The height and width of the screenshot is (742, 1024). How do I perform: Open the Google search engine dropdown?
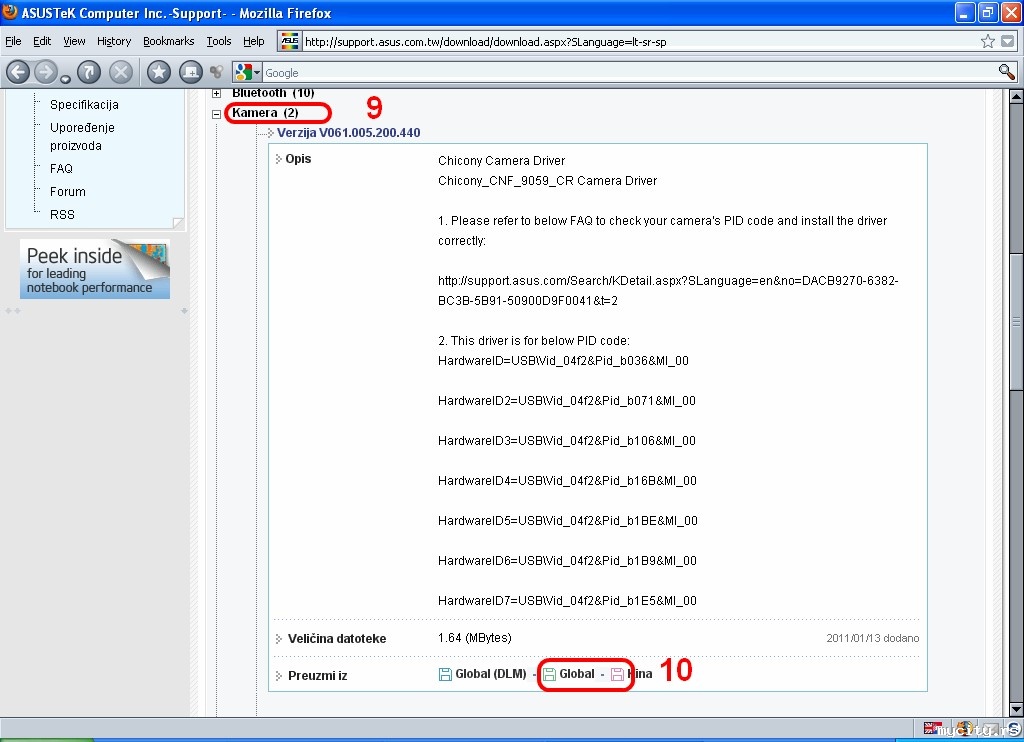coord(248,73)
